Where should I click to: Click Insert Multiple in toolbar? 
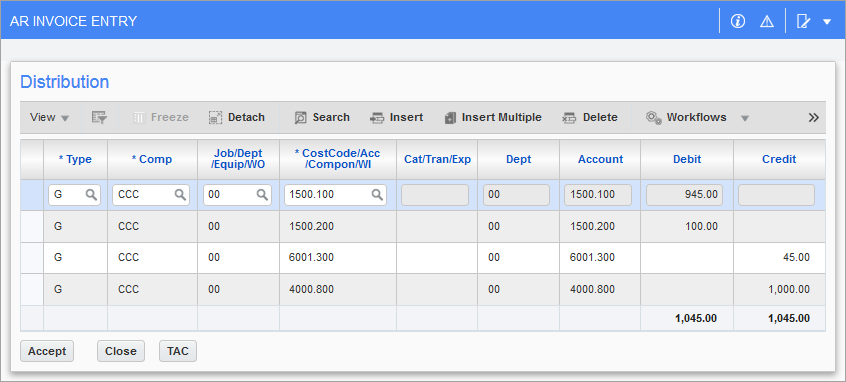(493, 117)
